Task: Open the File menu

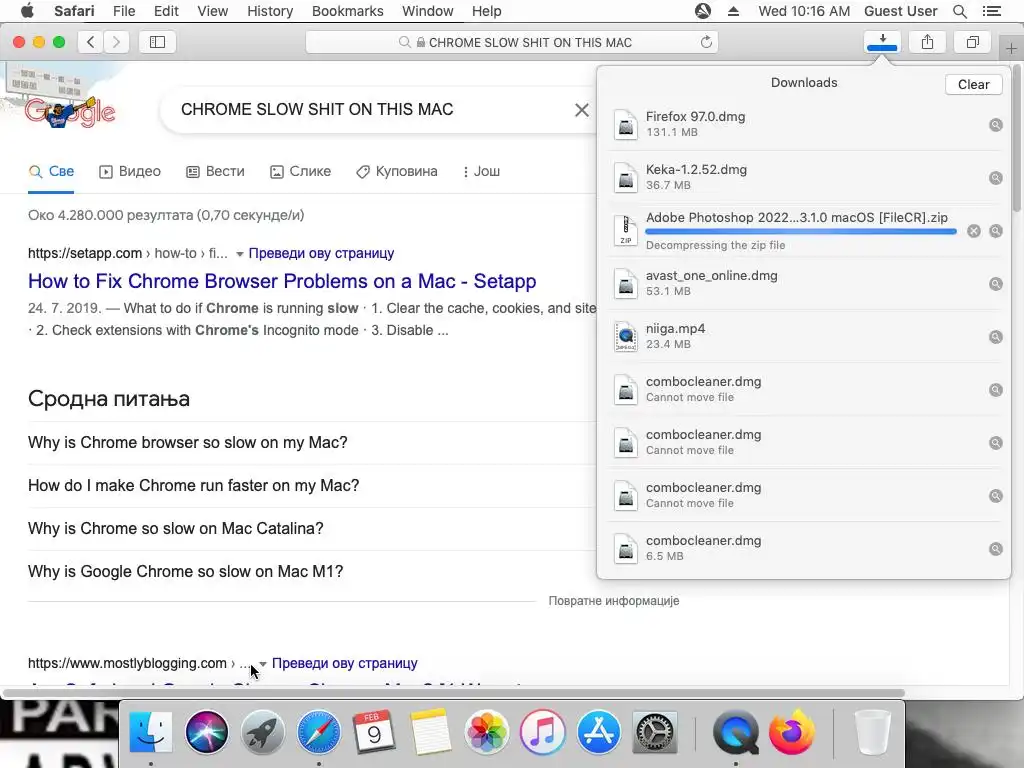Action: click(124, 11)
